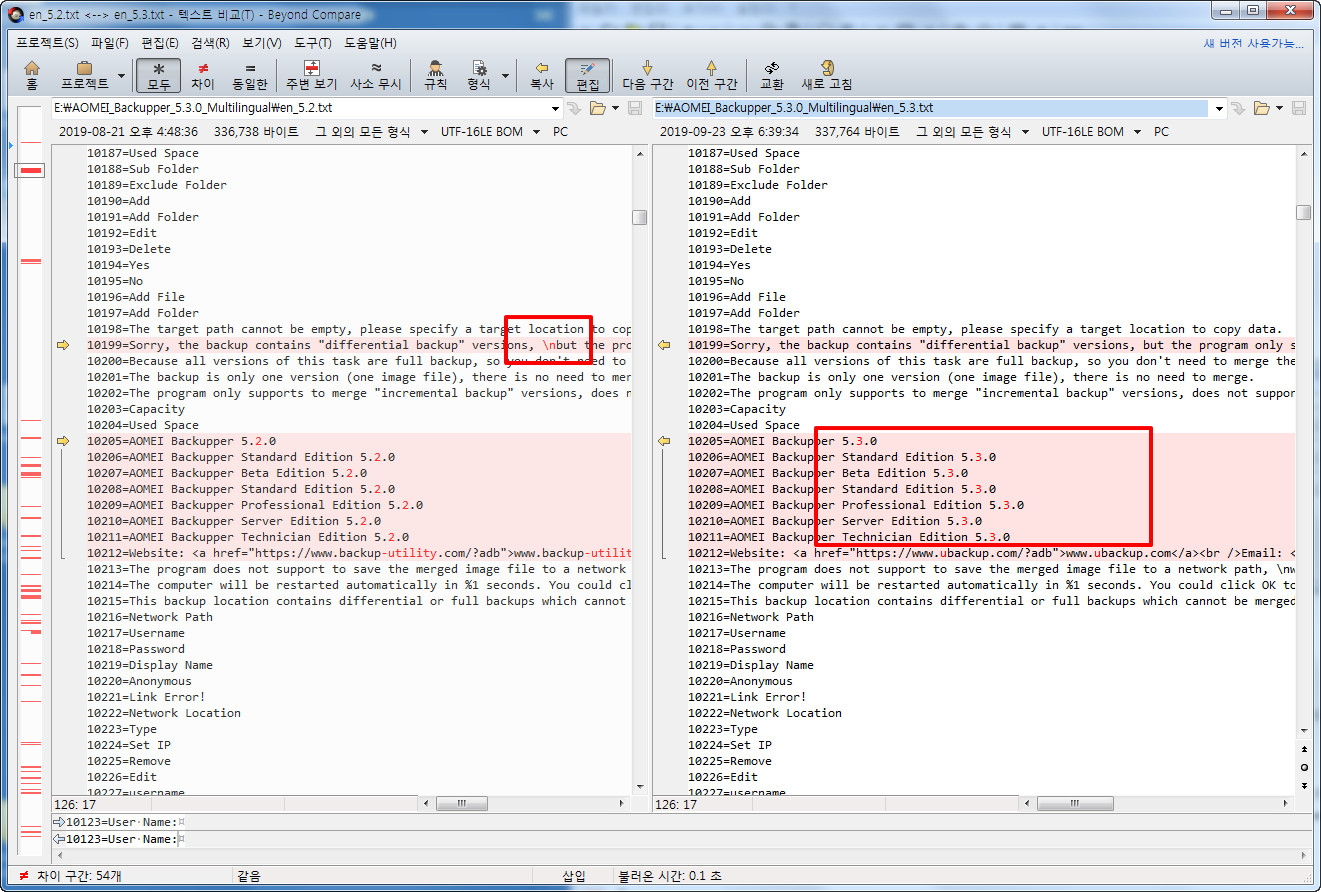1321x892 pixels.
Task: Toggle the Show All (모두) filter
Action: 159,75
